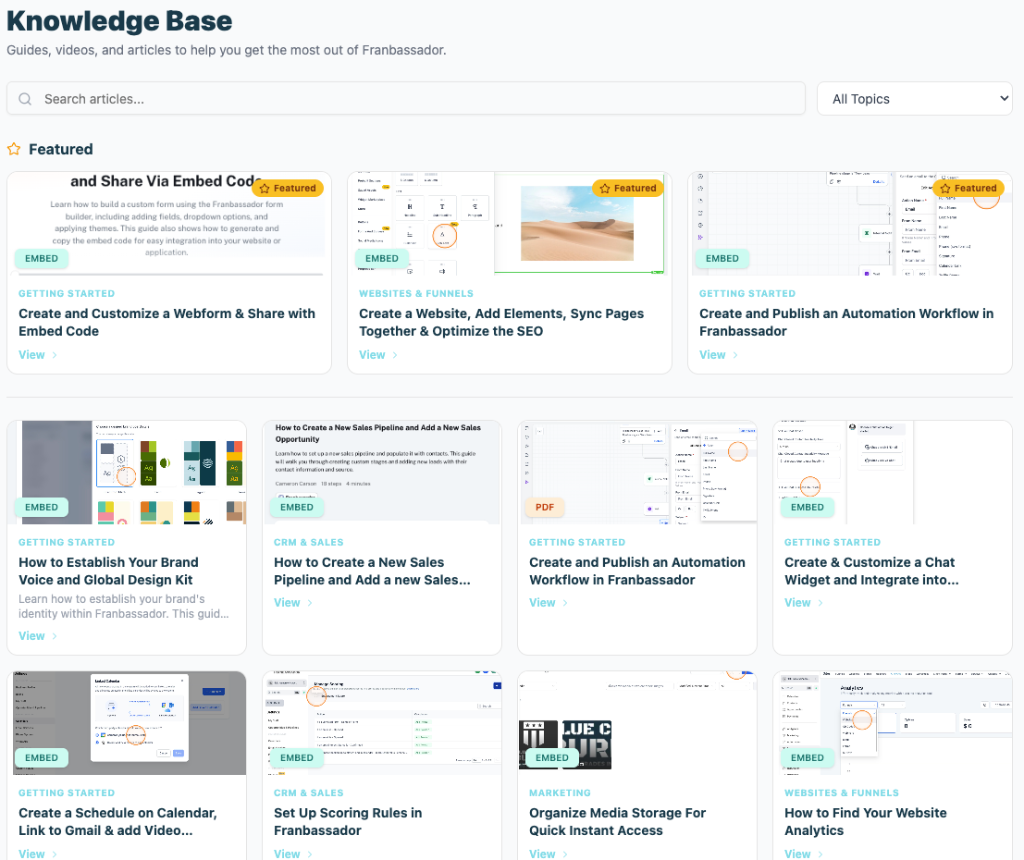
Task: View the Website Analytics article
Action: tap(804, 853)
